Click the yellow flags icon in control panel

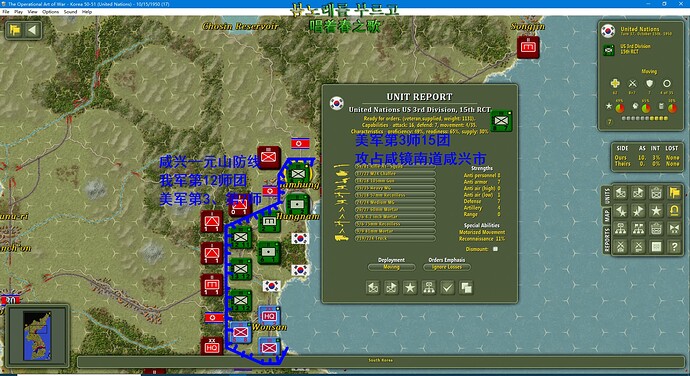click(x=674, y=192)
